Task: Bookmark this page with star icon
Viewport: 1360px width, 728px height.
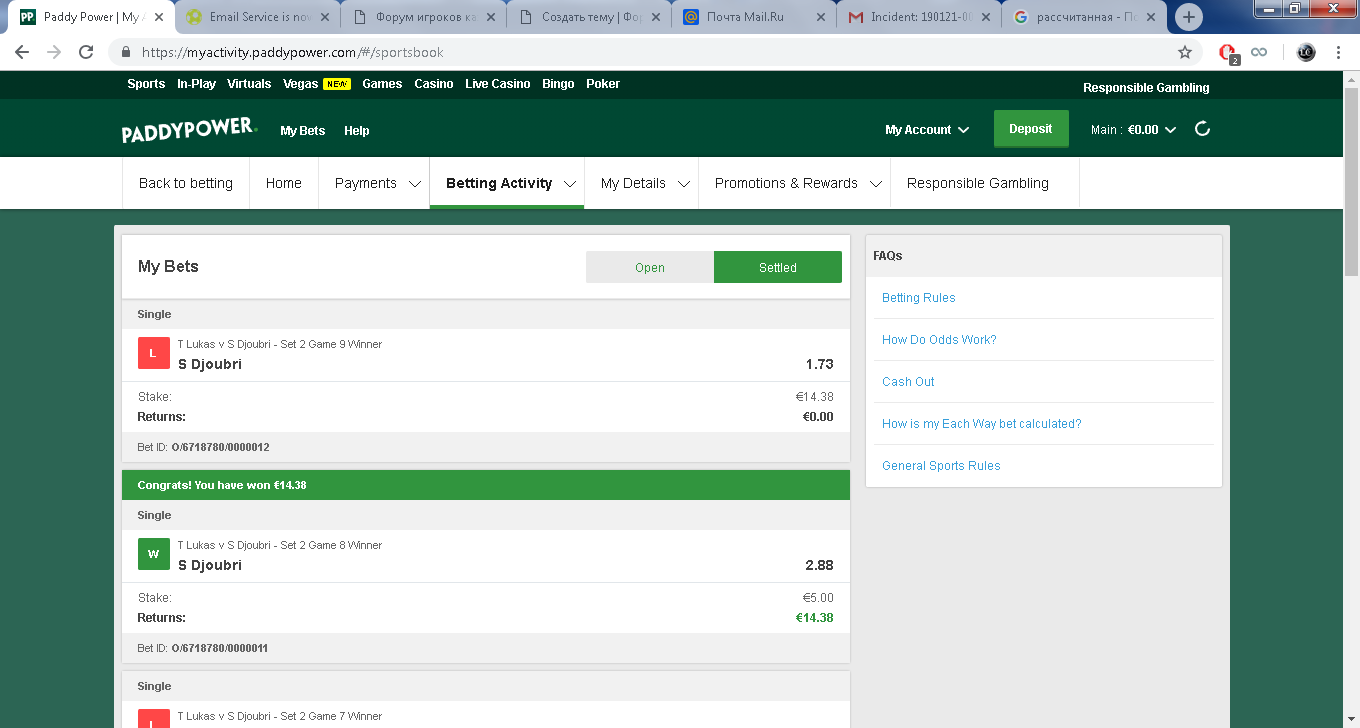Action: (x=1185, y=52)
